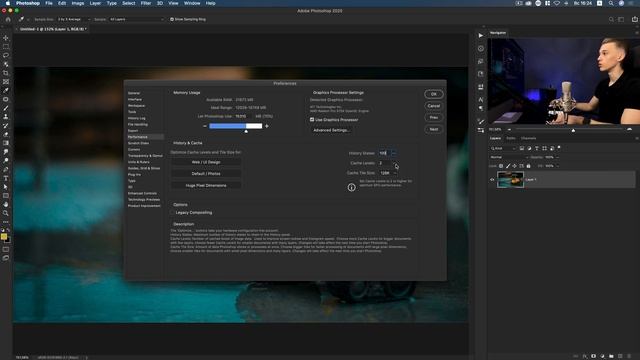Open the Apple menu
Screen dimensions: 640x360
(x=7, y=3)
